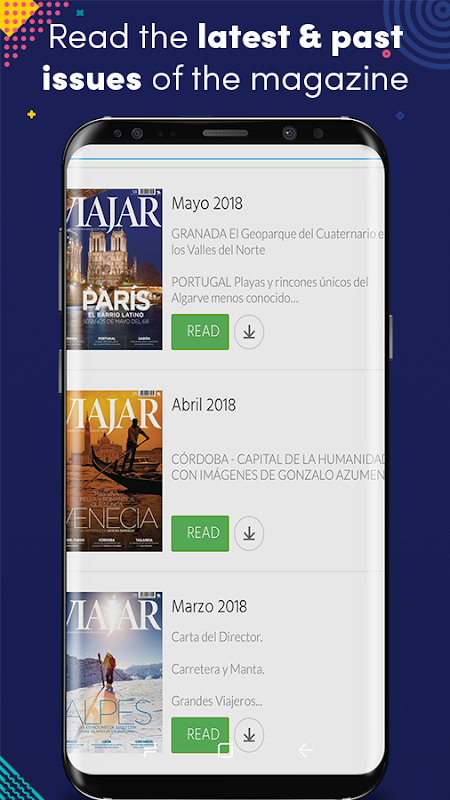The image size is (450, 800).
Task: Select the Abril 2018 title
Action: (204, 405)
